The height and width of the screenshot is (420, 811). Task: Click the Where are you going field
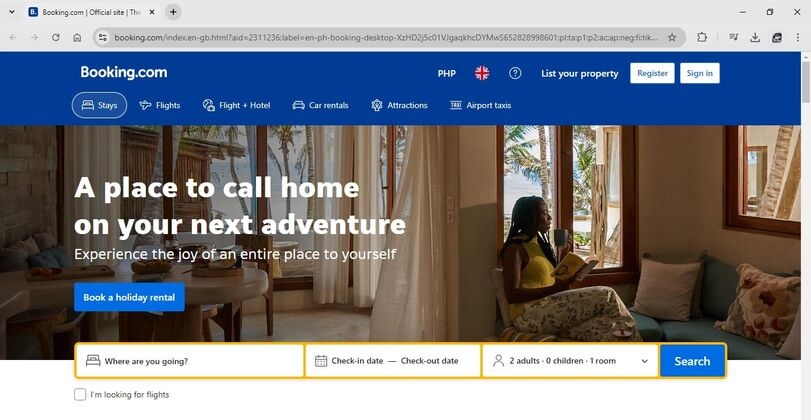tap(189, 361)
